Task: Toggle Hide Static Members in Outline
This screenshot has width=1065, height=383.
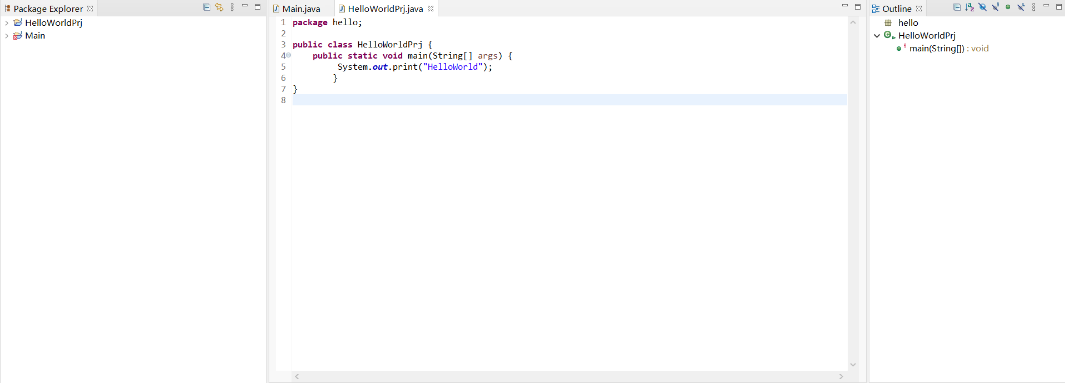Action: (995, 7)
